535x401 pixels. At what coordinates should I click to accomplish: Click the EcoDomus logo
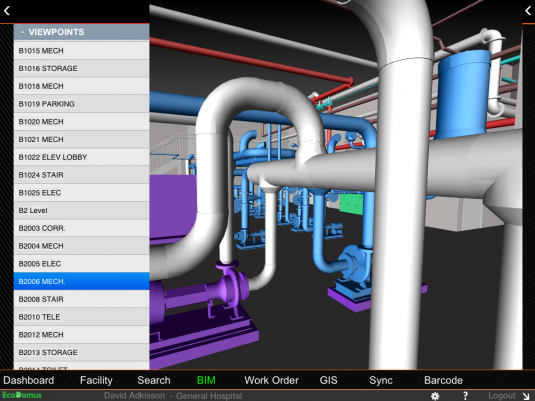pyautogui.click(x=21, y=395)
